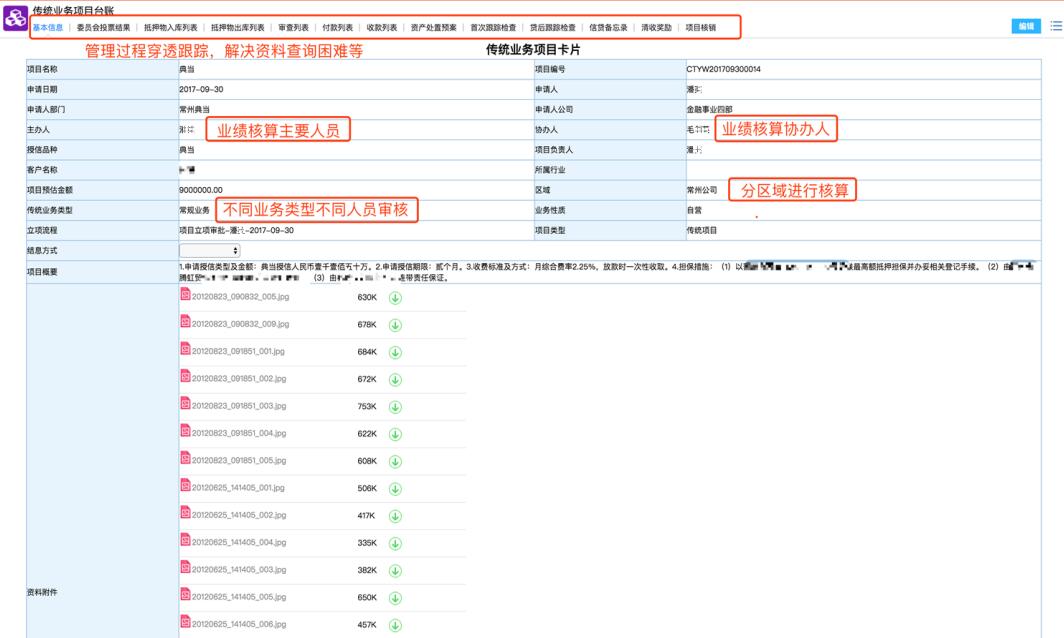Viewport: 1064px width, 638px height.
Task: Download file 20120625_141405_006.jpg via green arrow
Action: [395, 625]
